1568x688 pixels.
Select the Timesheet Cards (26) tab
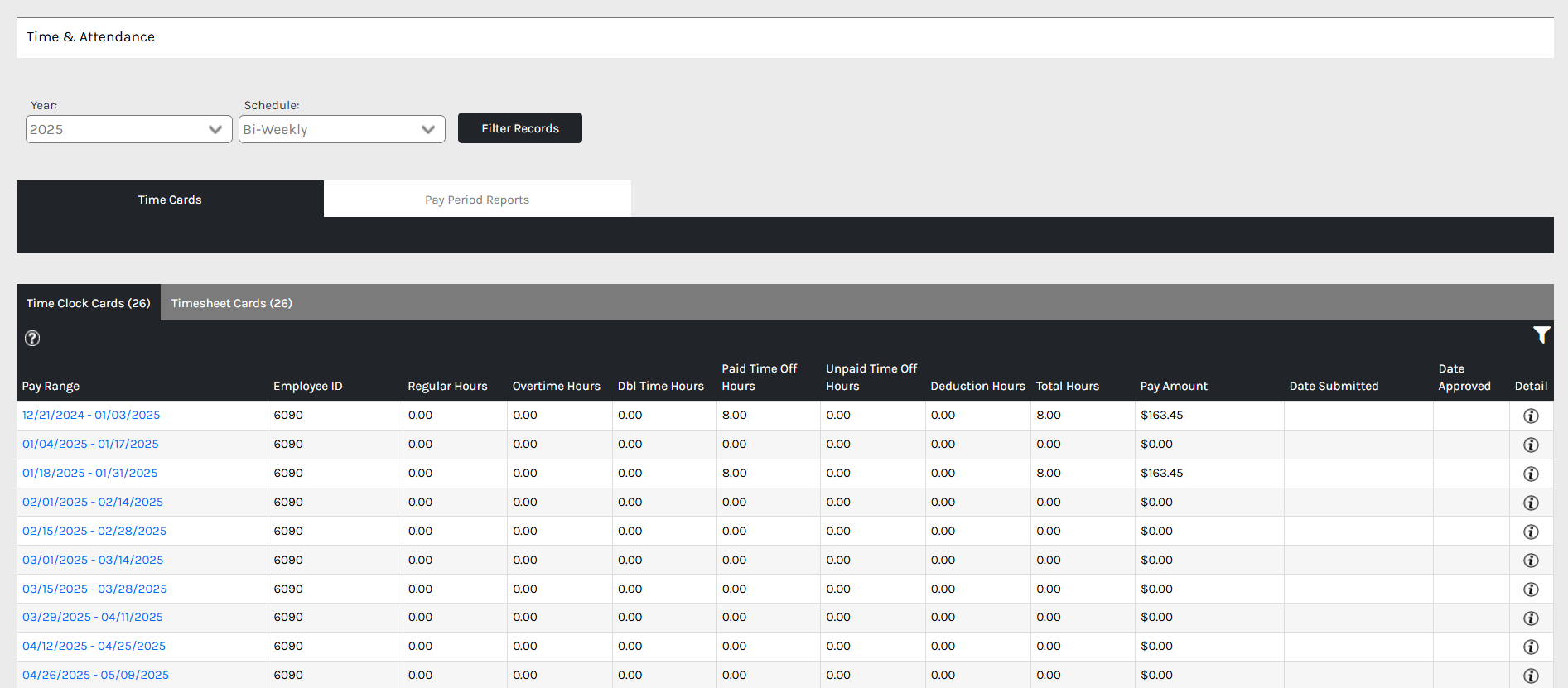click(232, 303)
